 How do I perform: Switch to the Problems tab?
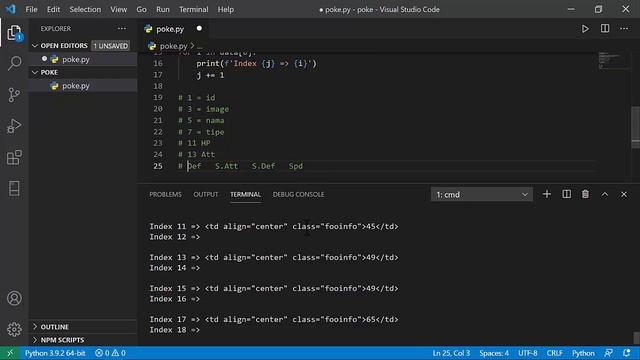[165, 194]
